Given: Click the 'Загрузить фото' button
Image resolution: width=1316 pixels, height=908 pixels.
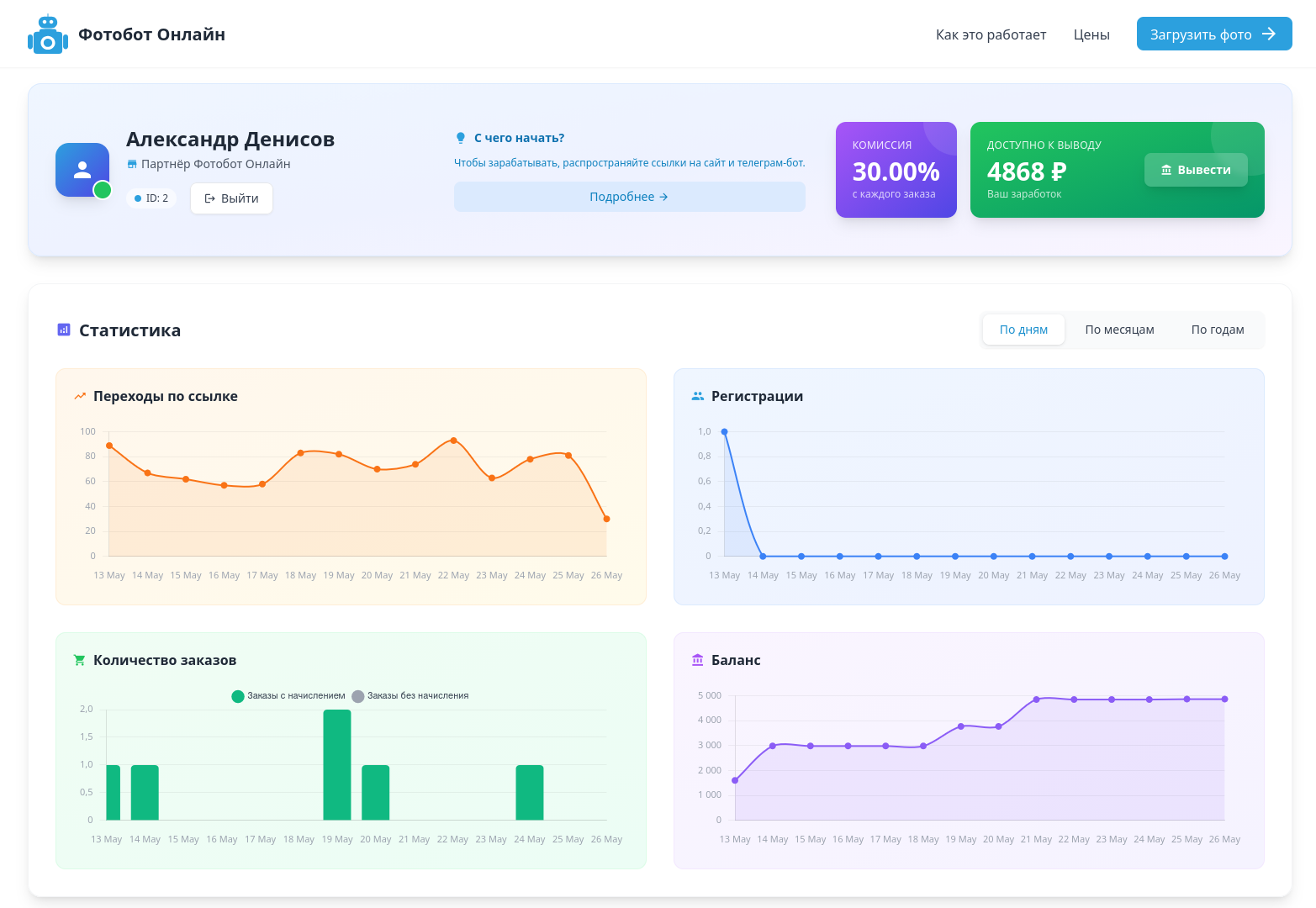Looking at the screenshot, I should pyautogui.click(x=1214, y=34).
